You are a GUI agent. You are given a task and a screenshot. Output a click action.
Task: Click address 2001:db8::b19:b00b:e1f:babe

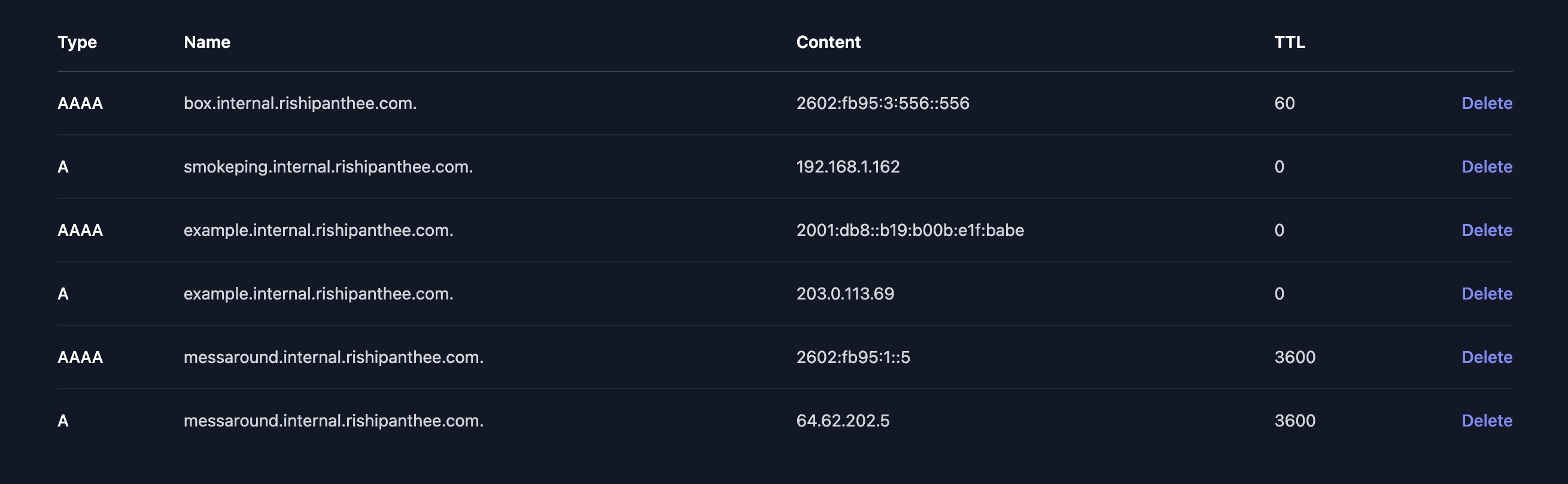[910, 230]
